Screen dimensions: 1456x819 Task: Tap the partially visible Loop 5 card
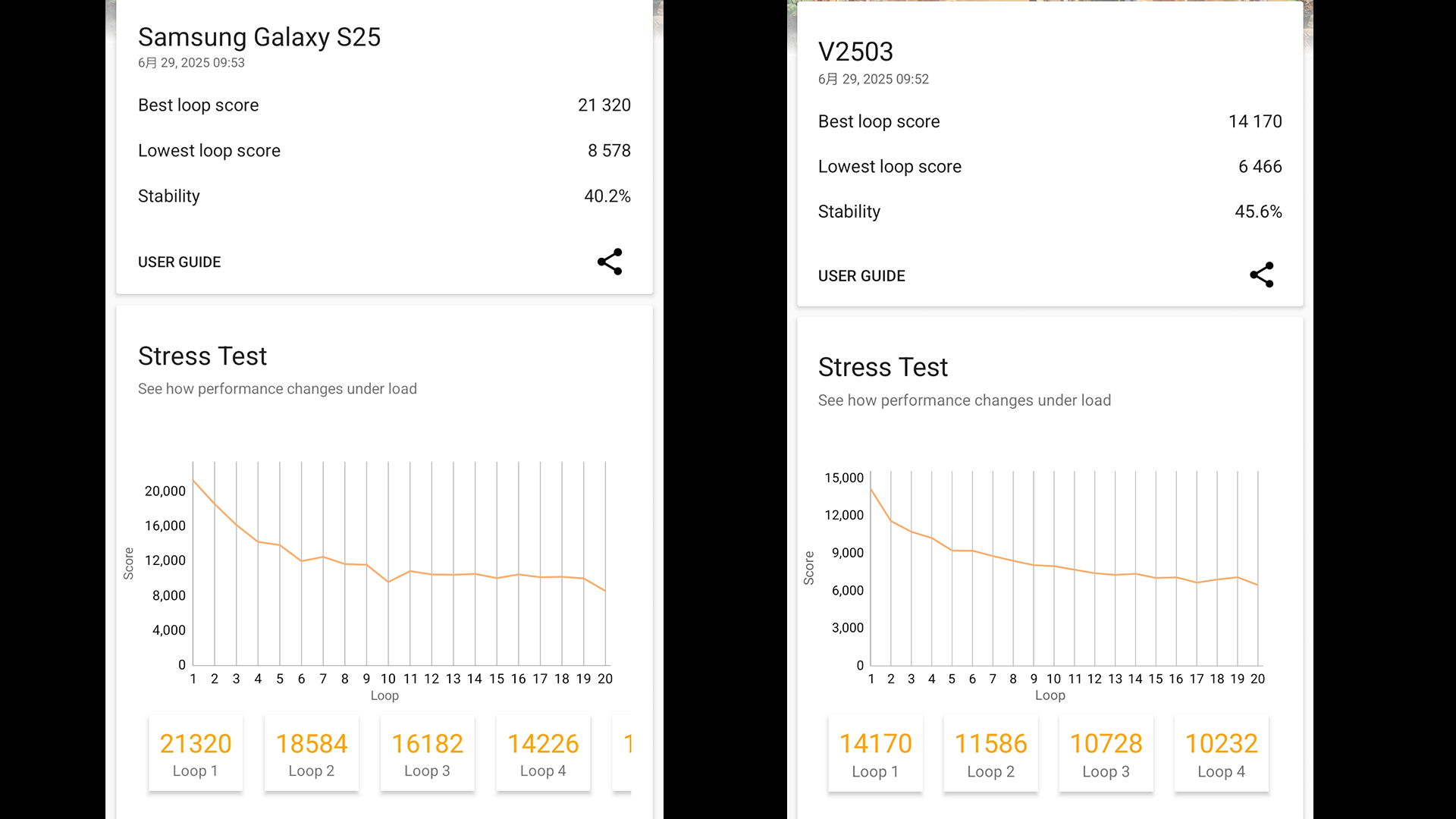[x=623, y=753]
